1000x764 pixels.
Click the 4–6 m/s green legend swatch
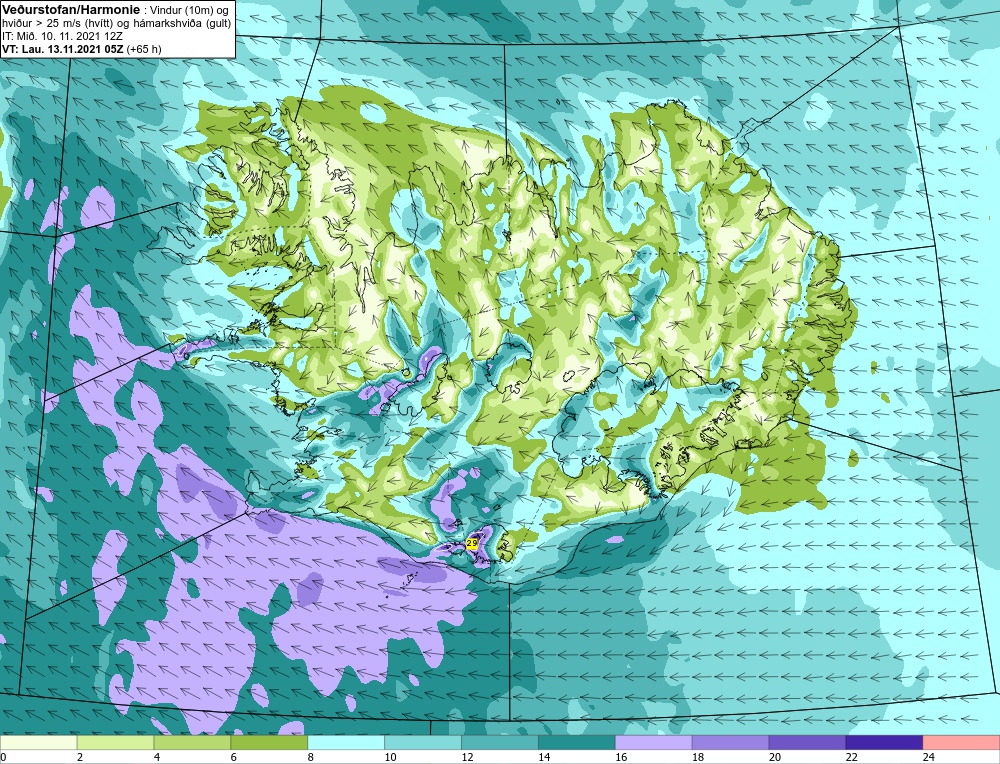click(x=192, y=742)
